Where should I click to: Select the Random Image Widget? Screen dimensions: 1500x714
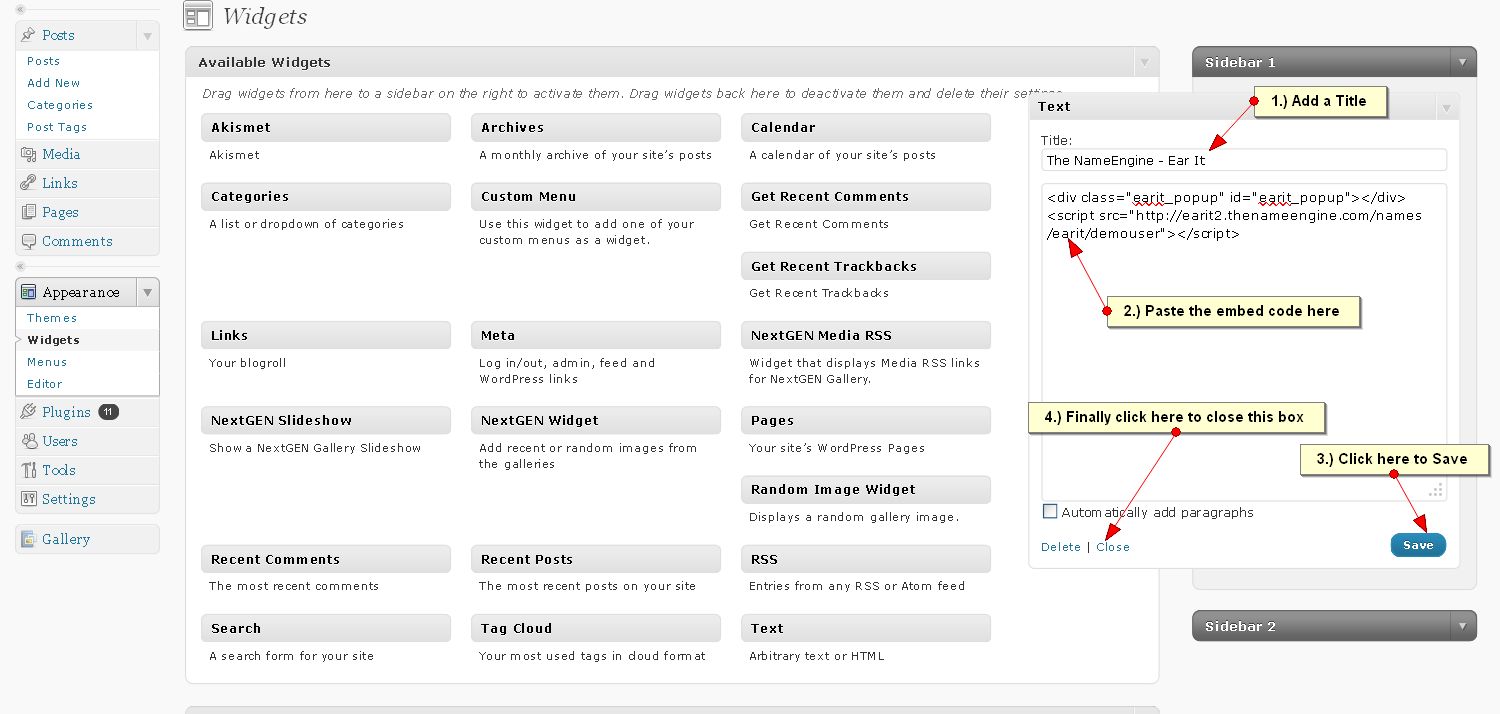866,490
